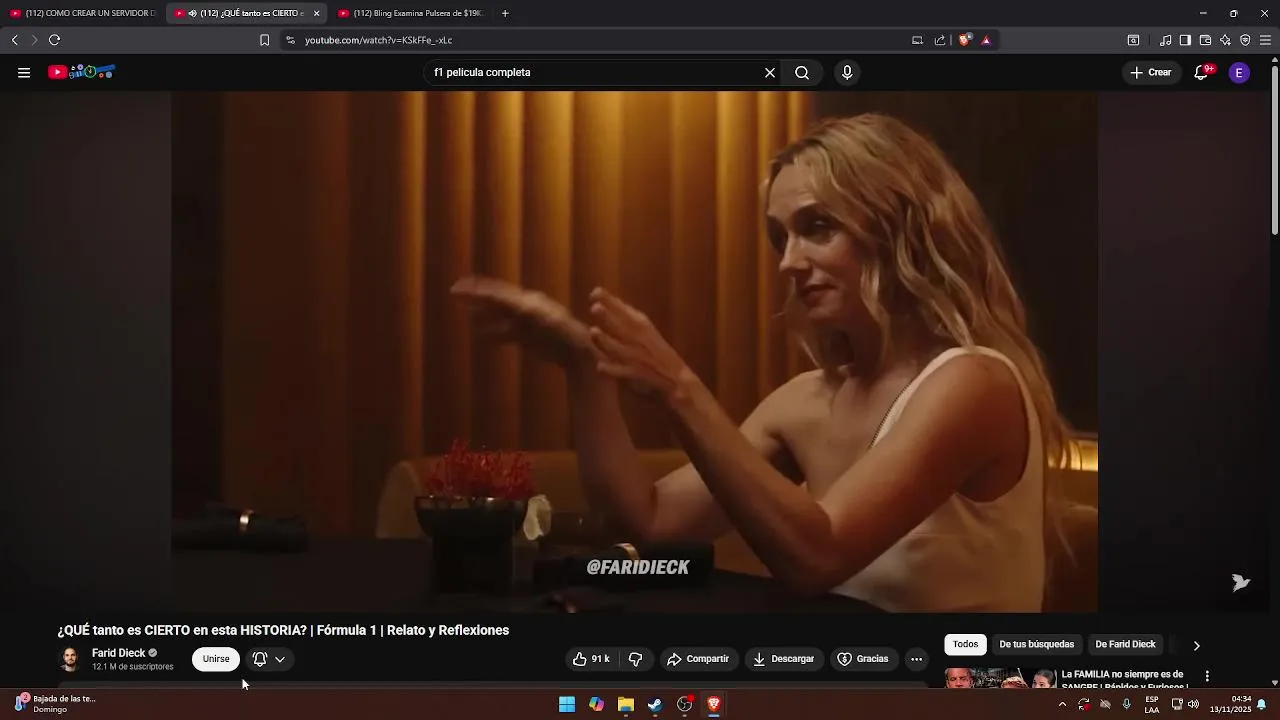Screen dimensions: 1280x720
Task: Bookmark this page
Action: [264, 40]
